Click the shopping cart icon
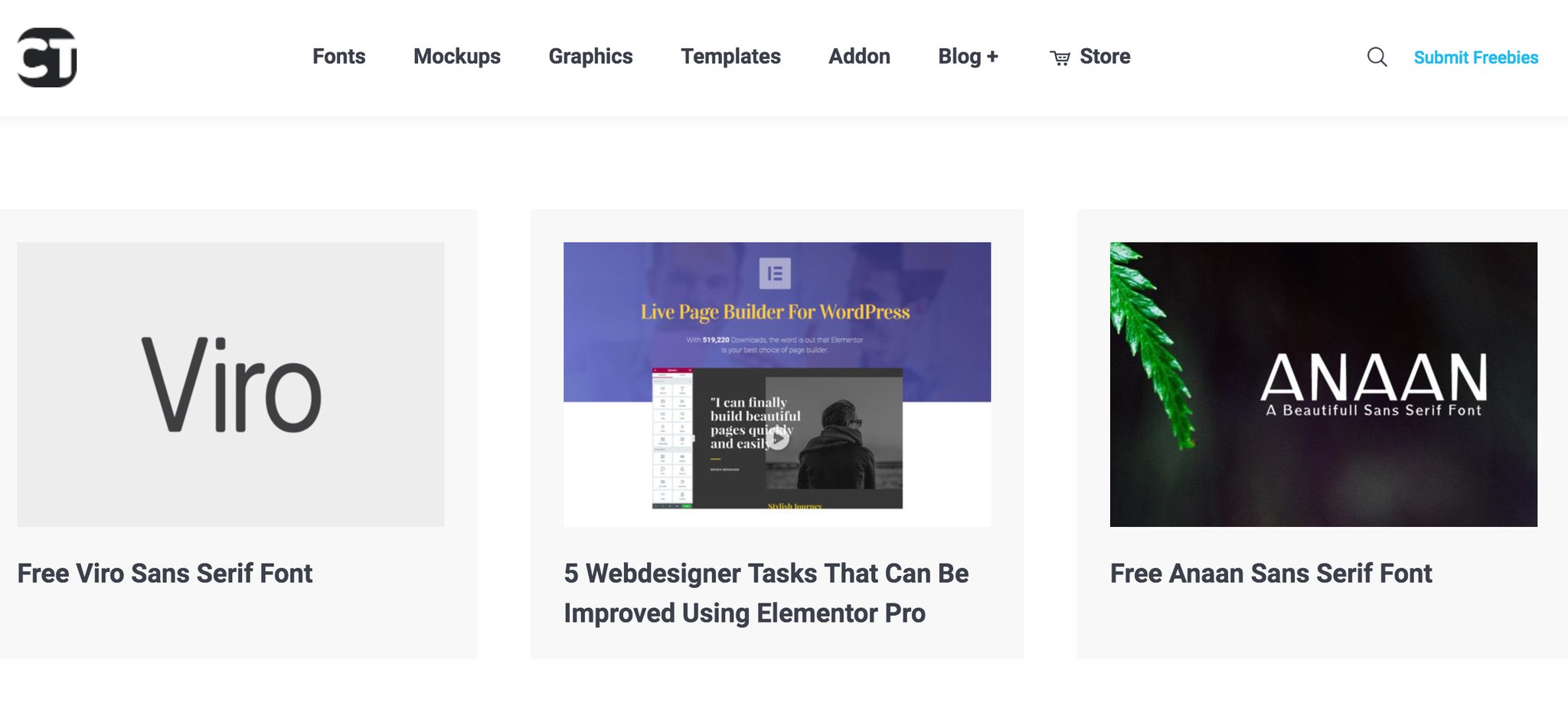This screenshot has height=703, width=1568. (1060, 58)
